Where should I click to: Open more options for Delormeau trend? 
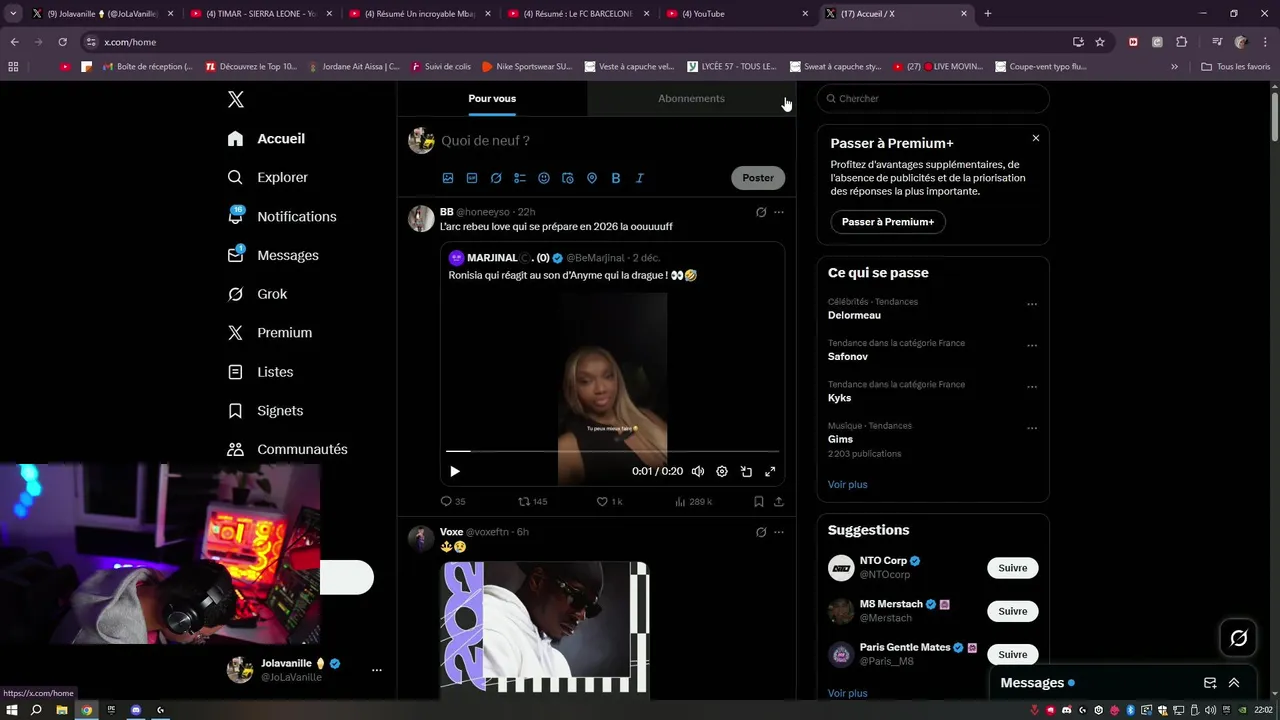[1032, 304]
